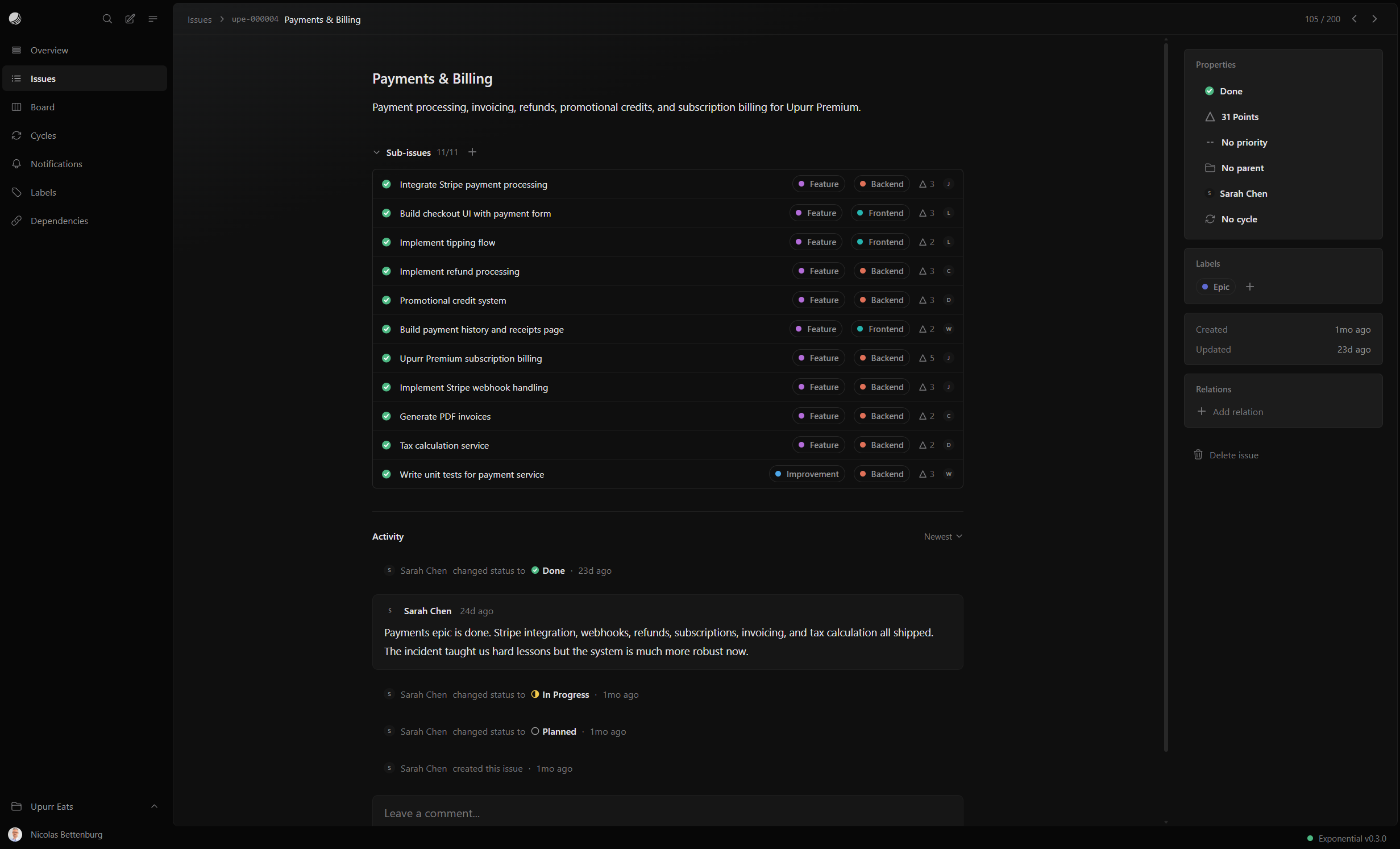
Task: Add a sub-issue with the plus icon
Action: [472, 152]
